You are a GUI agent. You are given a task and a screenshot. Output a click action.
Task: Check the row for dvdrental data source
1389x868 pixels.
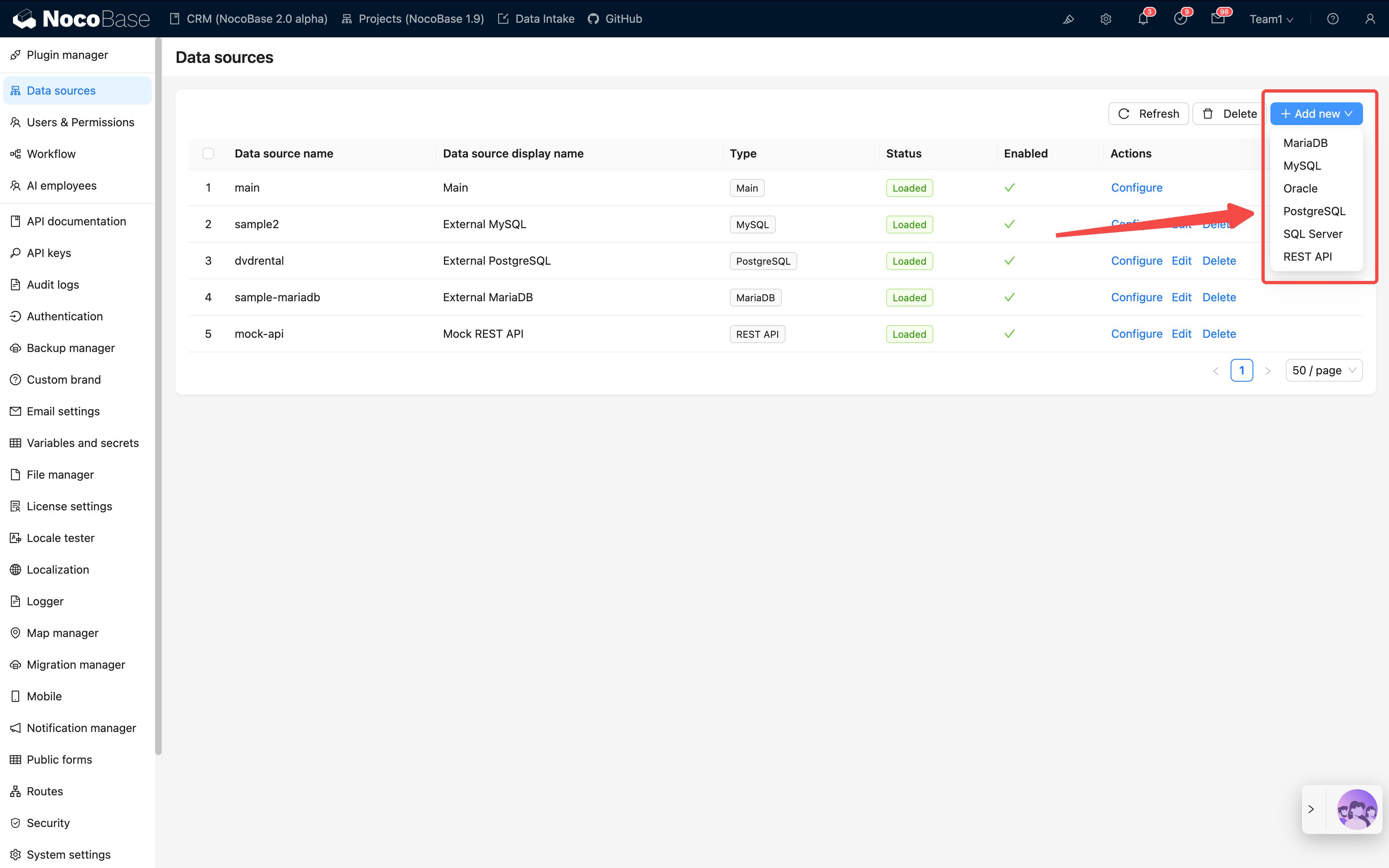pos(208,261)
